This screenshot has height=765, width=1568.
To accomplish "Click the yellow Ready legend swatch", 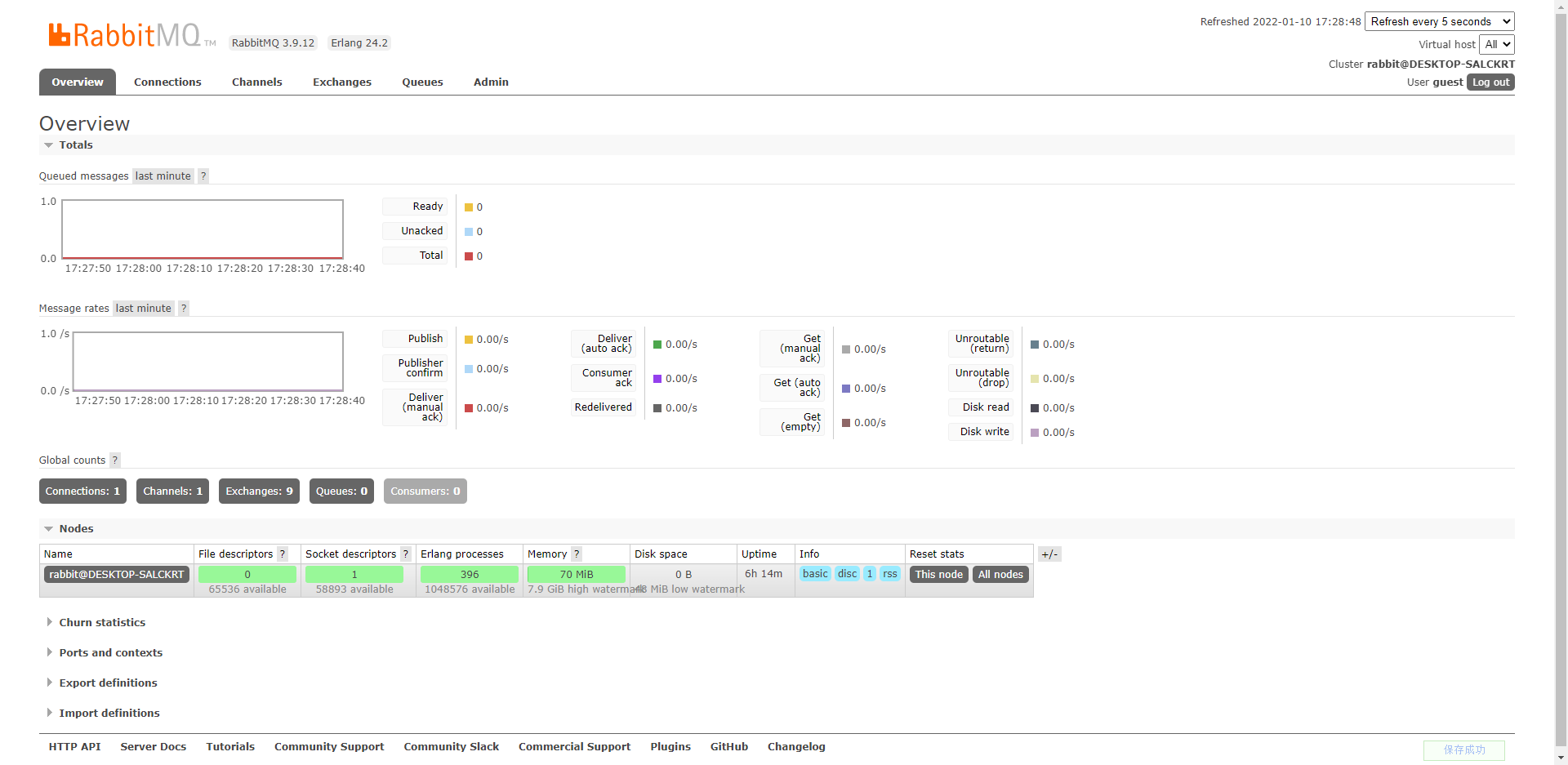I will 469,207.
